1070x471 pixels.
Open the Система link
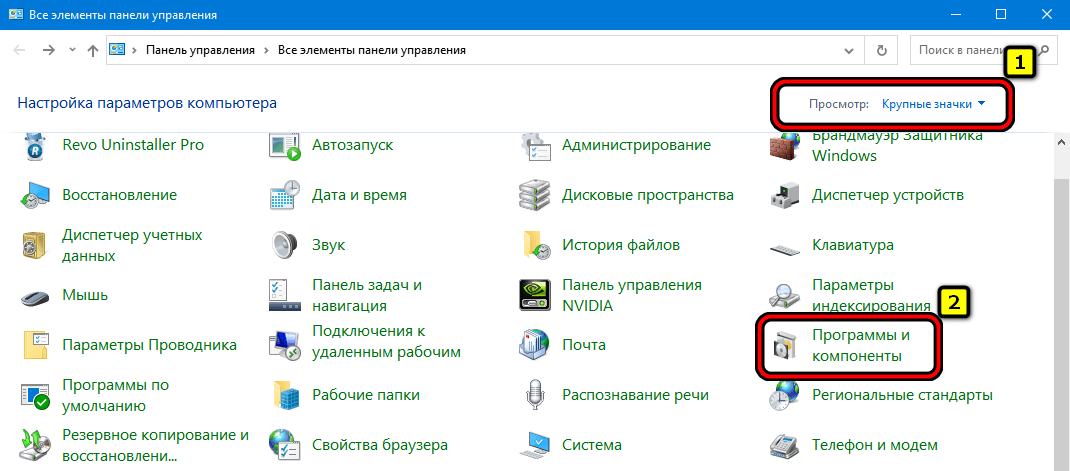(x=592, y=445)
